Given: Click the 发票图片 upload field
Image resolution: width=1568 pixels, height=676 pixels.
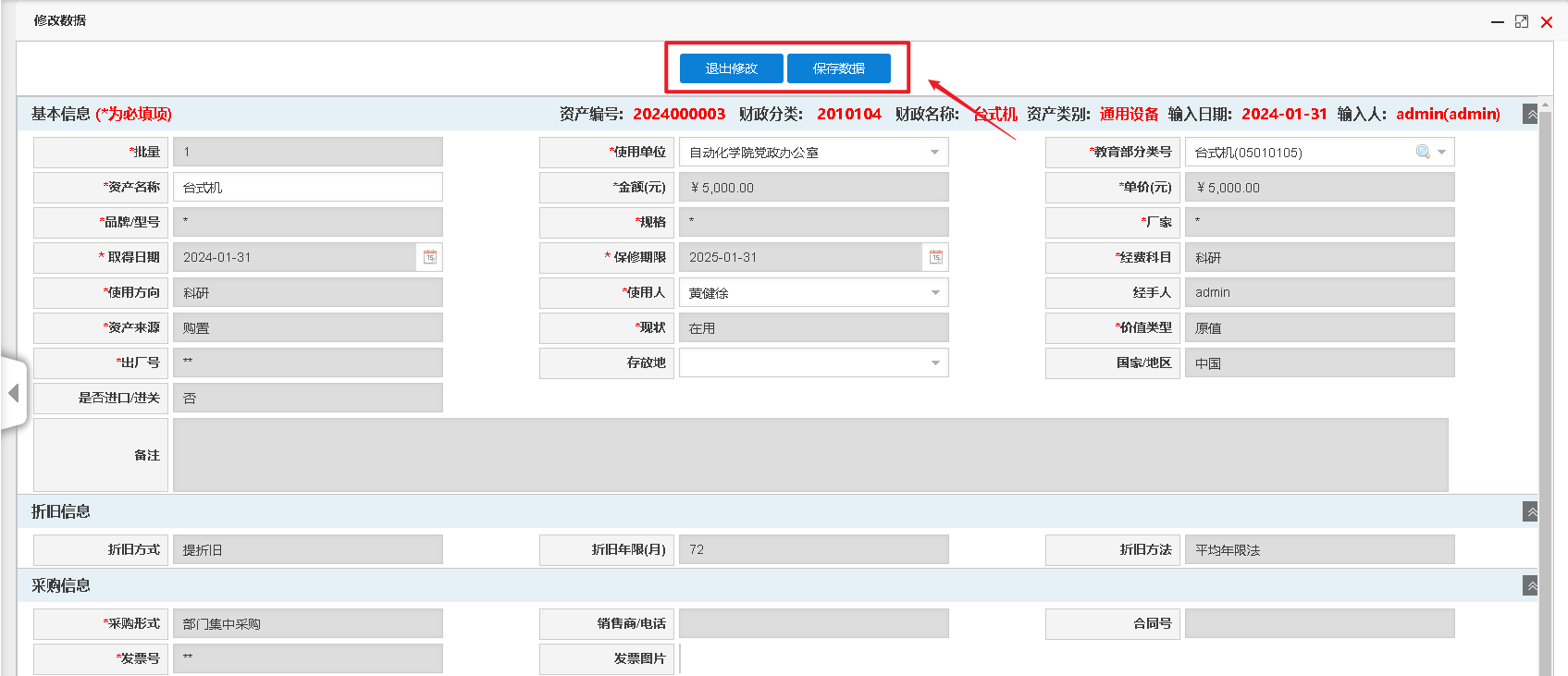Looking at the screenshot, I should [814, 658].
